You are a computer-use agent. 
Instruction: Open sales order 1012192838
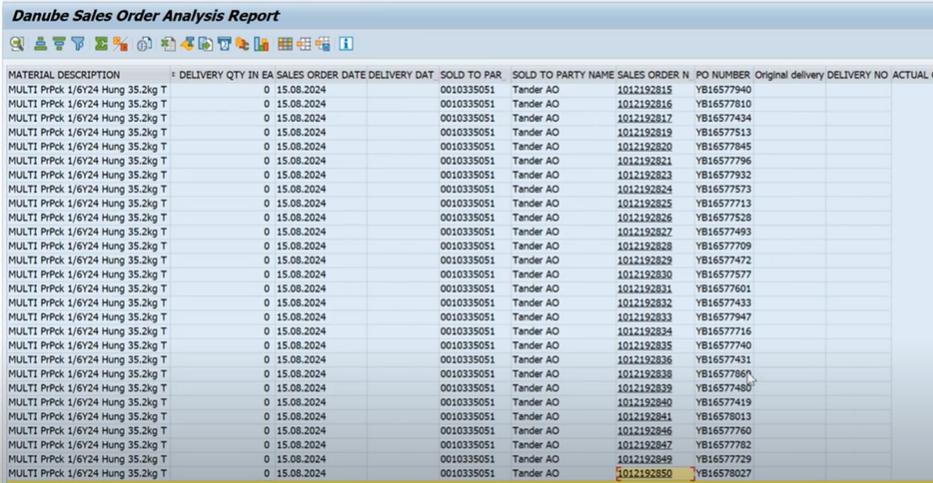(644, 374)
